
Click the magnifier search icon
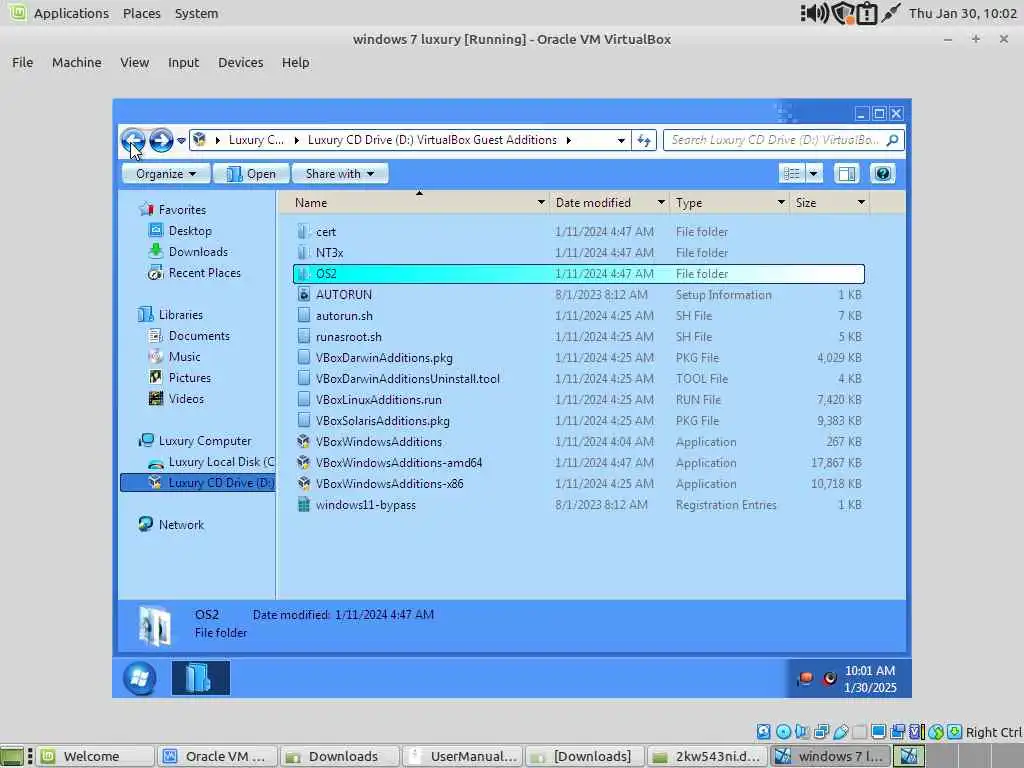(x=893, y=140)
